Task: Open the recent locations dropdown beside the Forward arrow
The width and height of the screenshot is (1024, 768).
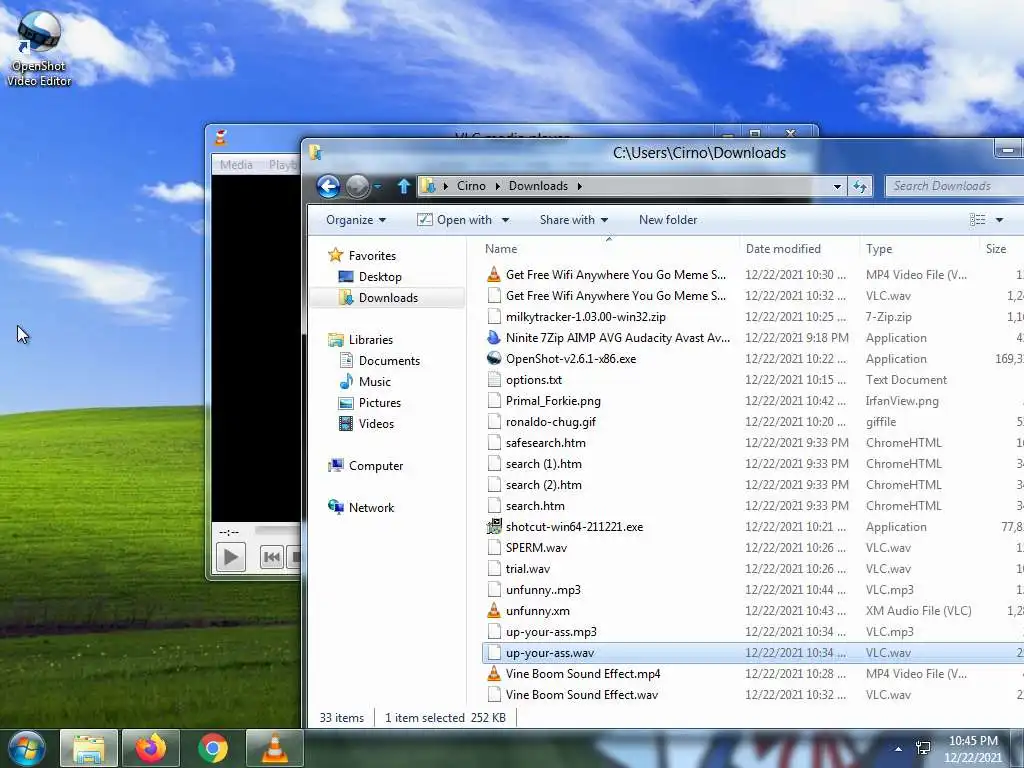Action: [x=377, y=187]
